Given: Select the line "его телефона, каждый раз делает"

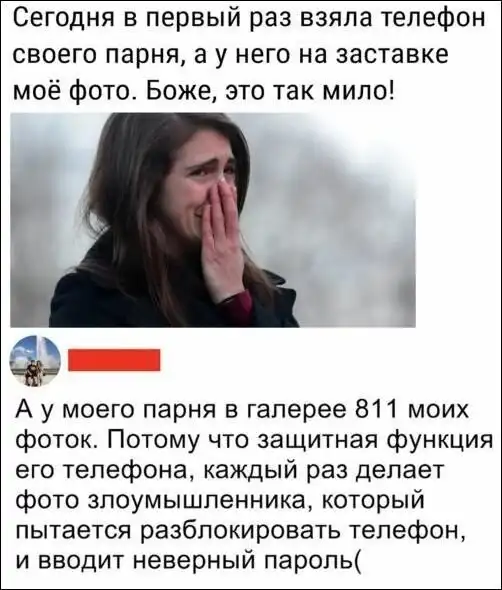Looking at the screenshot, I should coord(231,472).
